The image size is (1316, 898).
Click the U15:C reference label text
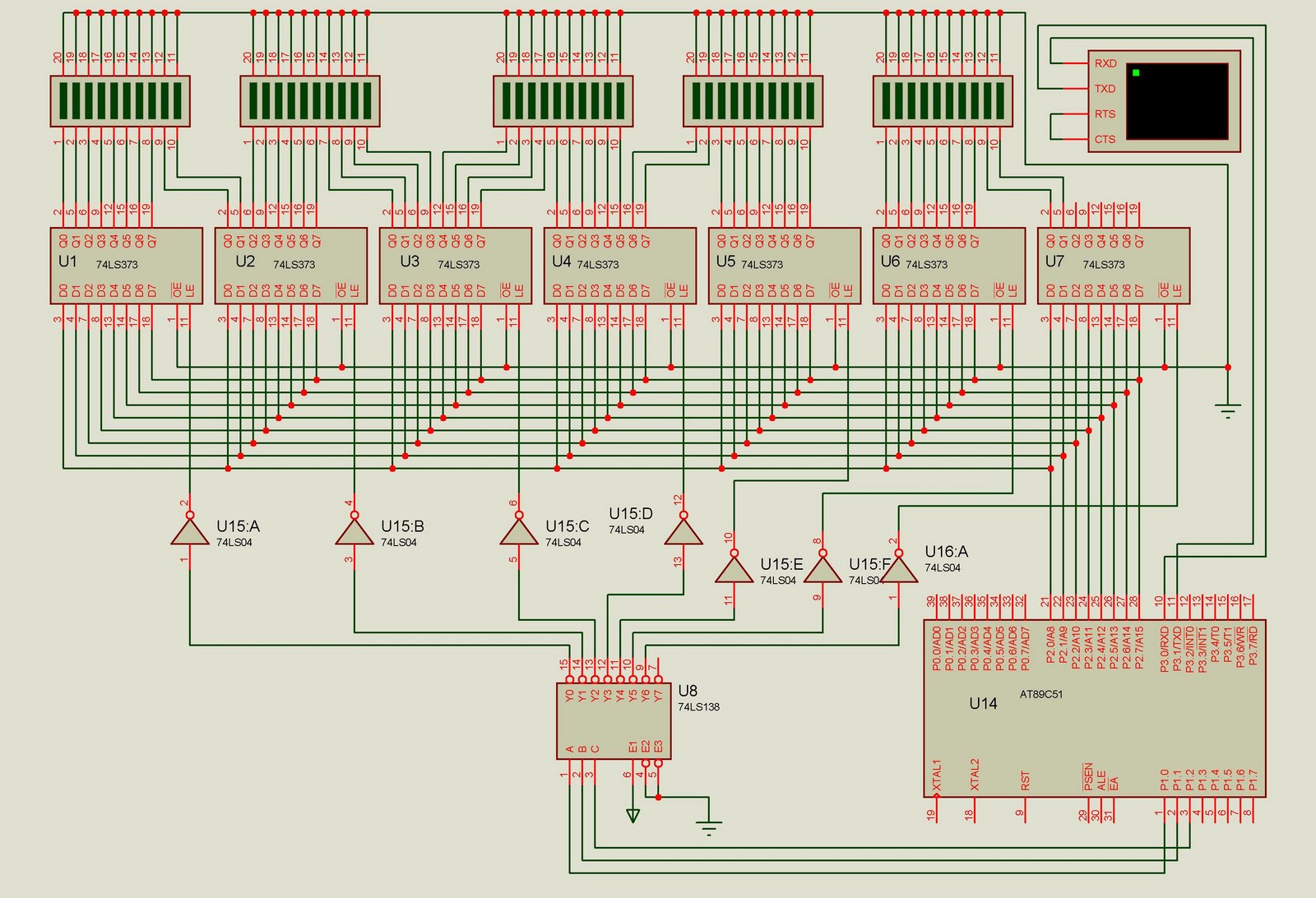click(x=567, y=526)
